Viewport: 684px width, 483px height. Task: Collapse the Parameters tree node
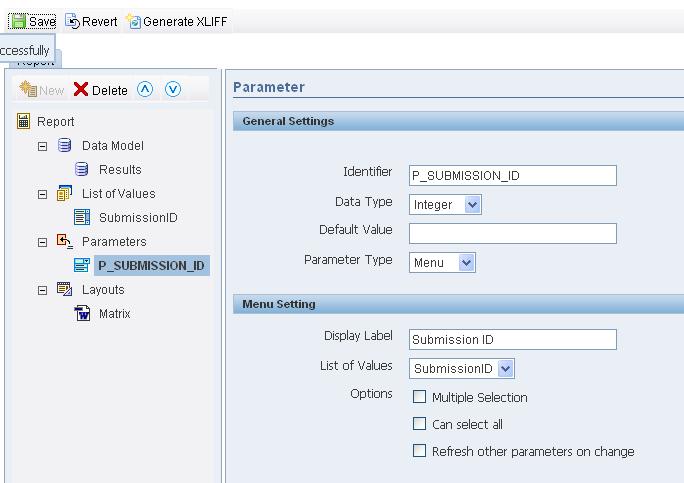42,242
